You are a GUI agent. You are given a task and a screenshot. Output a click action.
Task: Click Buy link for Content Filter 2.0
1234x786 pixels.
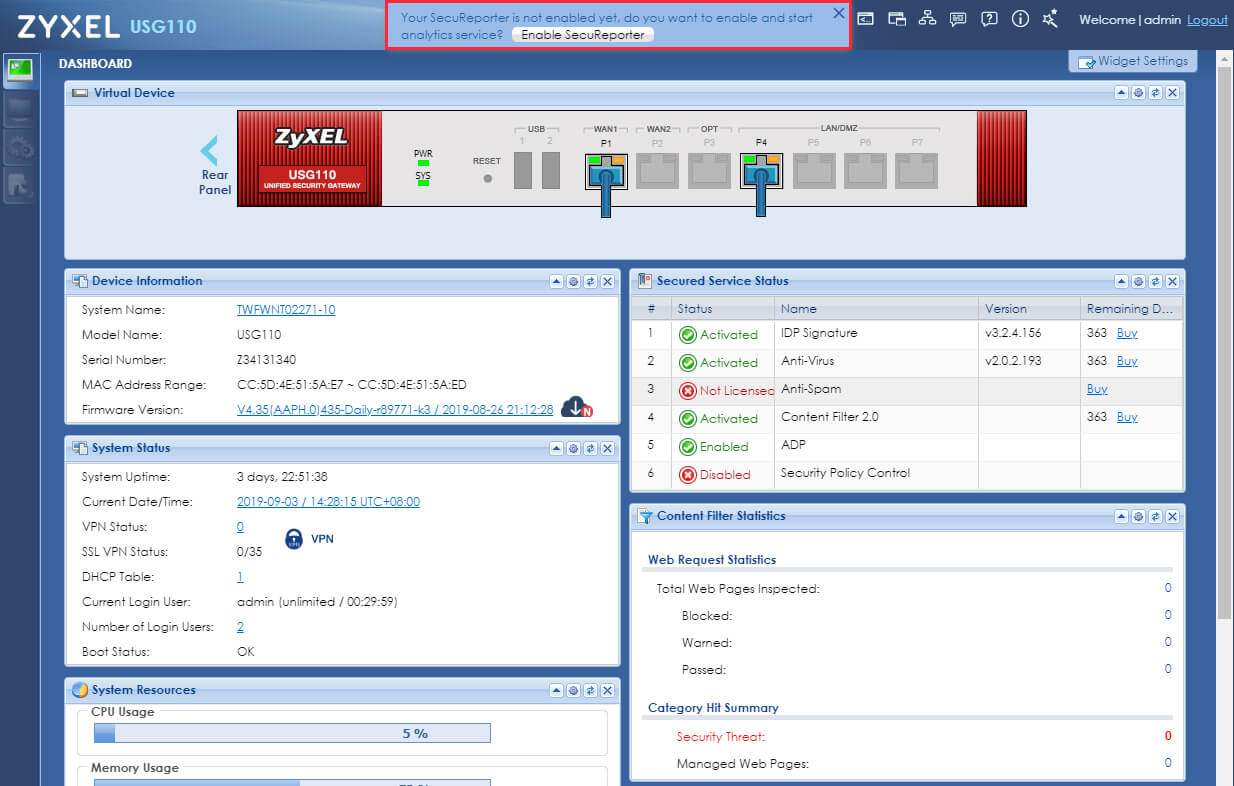coord(1127,417)
